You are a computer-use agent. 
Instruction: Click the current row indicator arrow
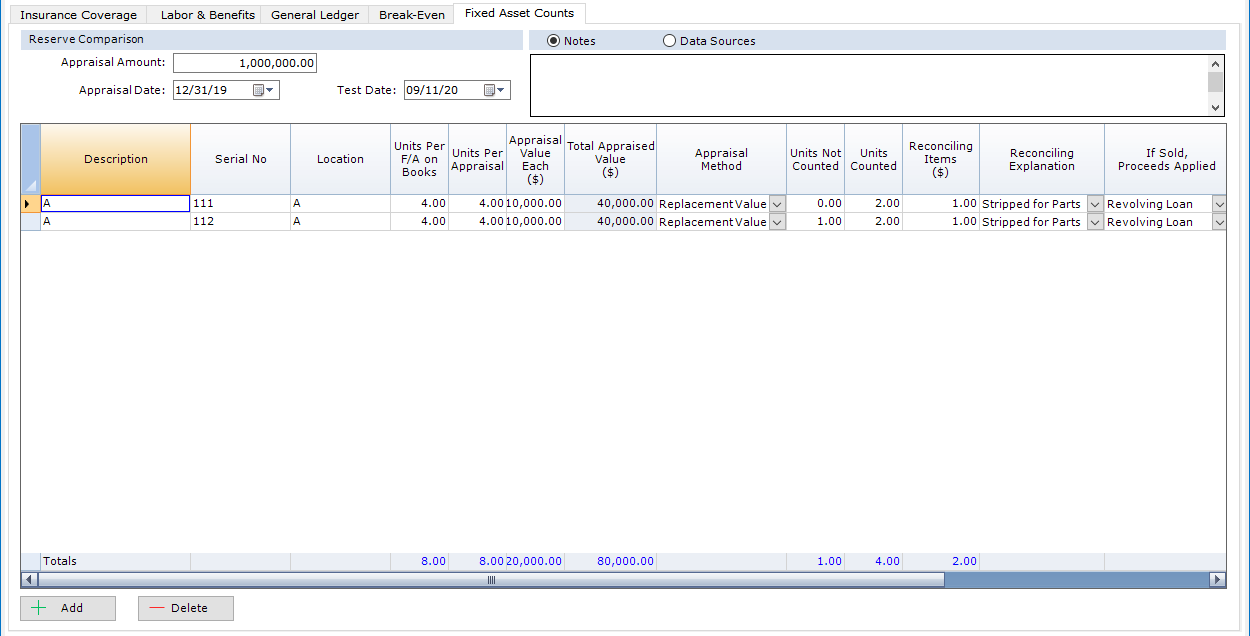[27, 204]
